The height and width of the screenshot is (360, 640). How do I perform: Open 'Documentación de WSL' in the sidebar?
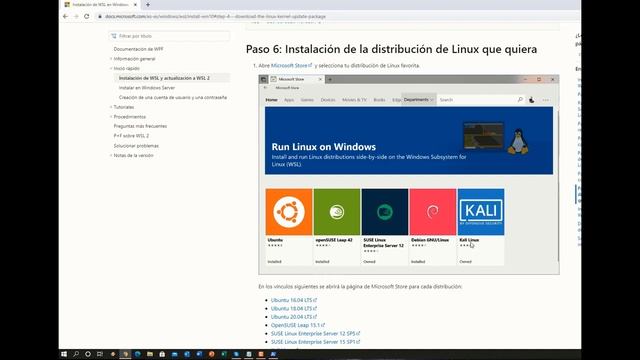(x=138, y=49)
